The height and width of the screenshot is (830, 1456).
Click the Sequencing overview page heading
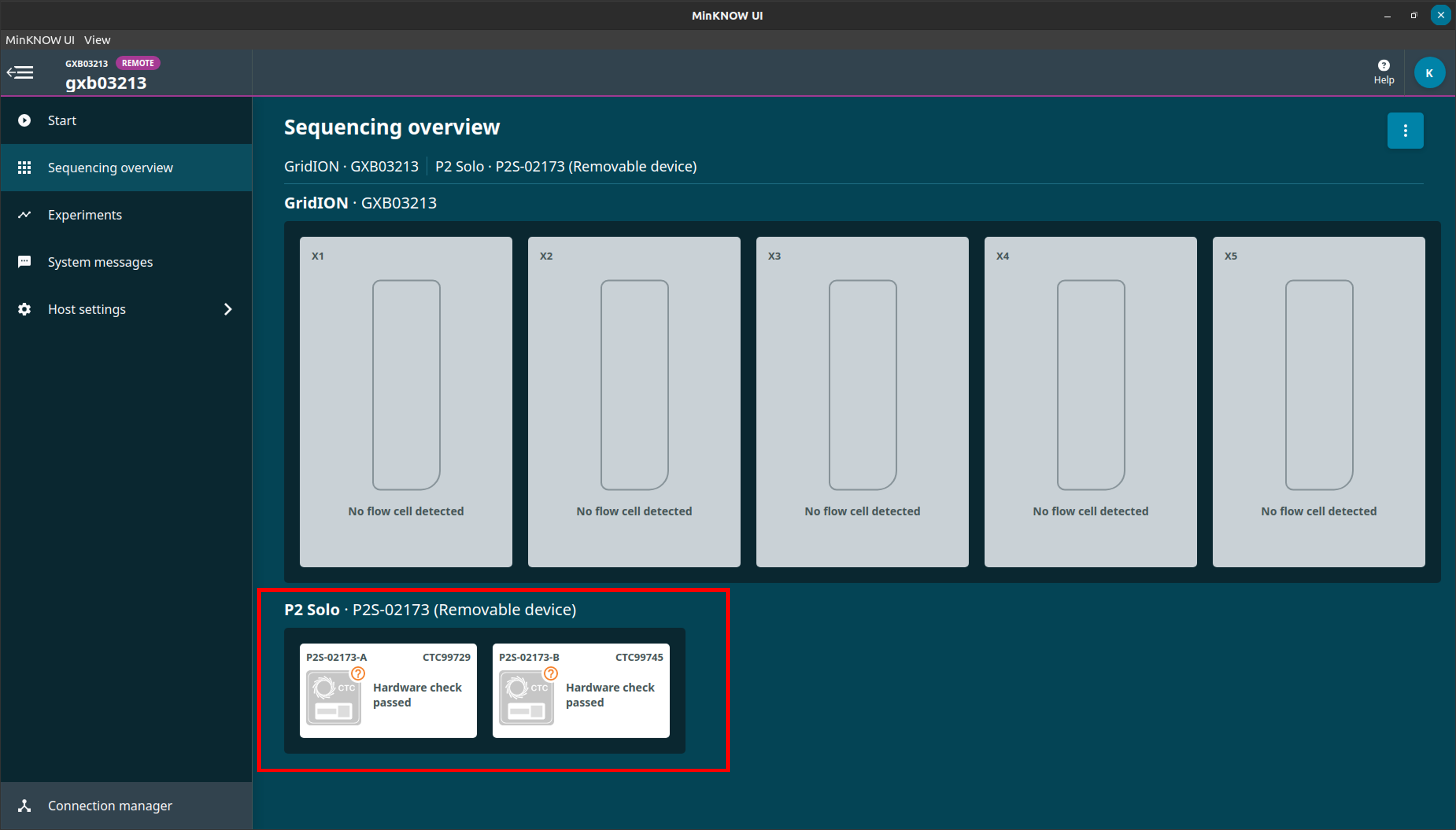pos(392,127)
